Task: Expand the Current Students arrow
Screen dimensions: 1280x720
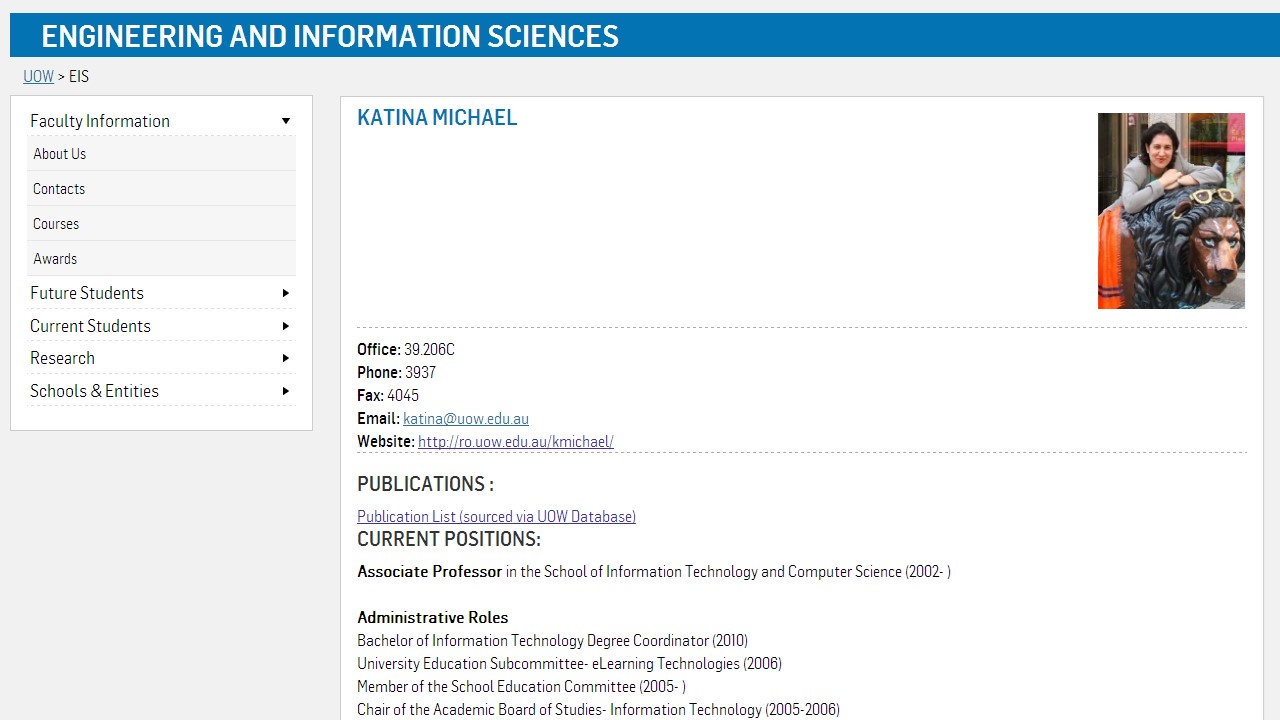Action: tap(286, 326)
